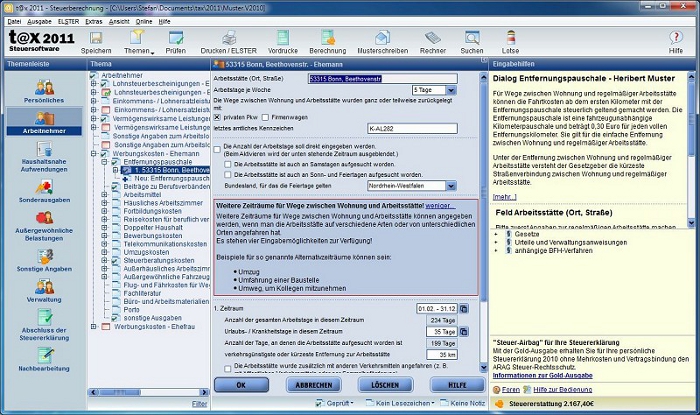The height and width of the screenshot is (415, 700).
Task: Open Informationen zur Gold-Ausgabe link
Action: tap(542, 376)
